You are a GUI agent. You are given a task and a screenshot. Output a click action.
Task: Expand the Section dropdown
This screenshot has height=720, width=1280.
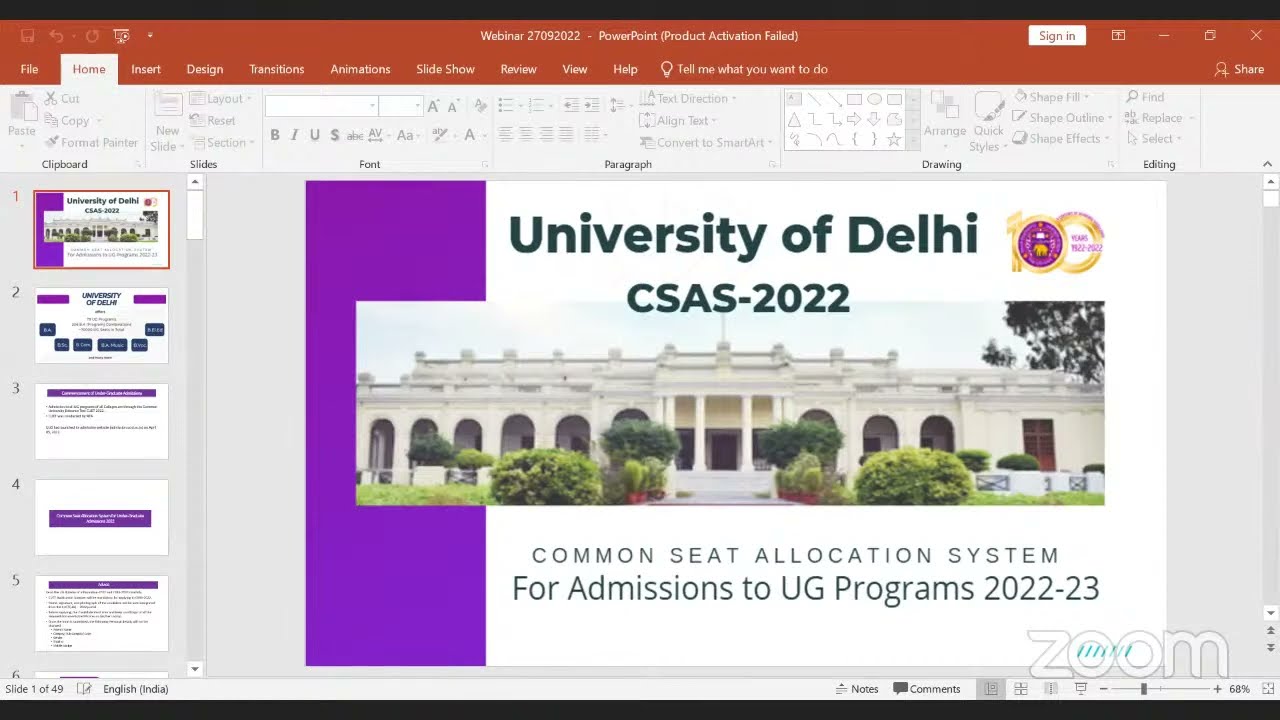pos(223,142)
